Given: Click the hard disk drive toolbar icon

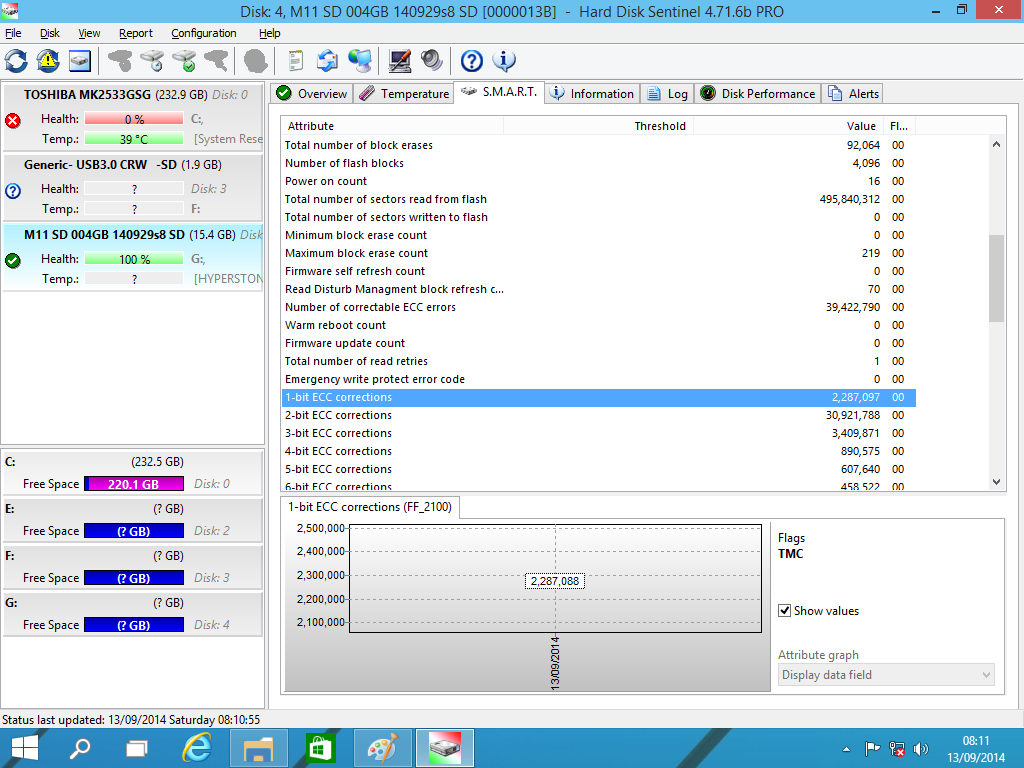Looking at the screenshot, I should [x=80, y=61].
